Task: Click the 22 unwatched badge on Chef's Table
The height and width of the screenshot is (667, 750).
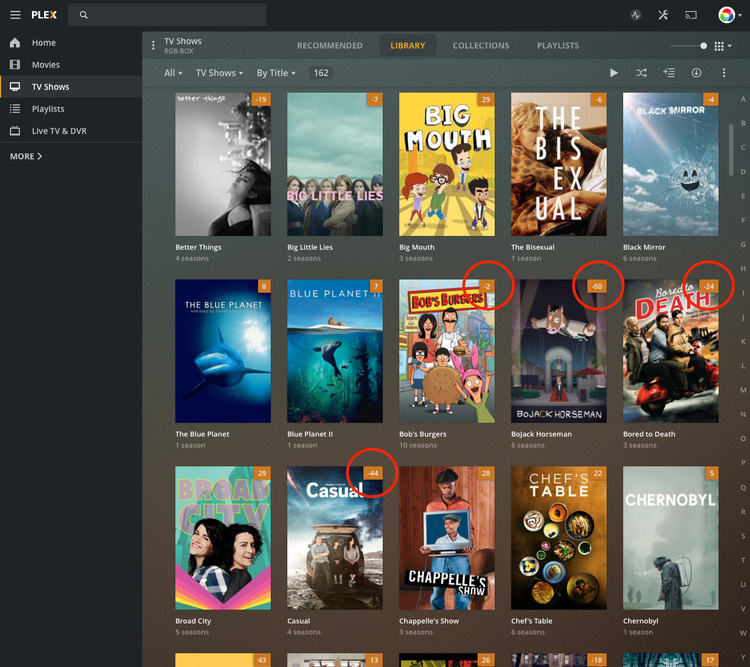Action: coord(598,473)
